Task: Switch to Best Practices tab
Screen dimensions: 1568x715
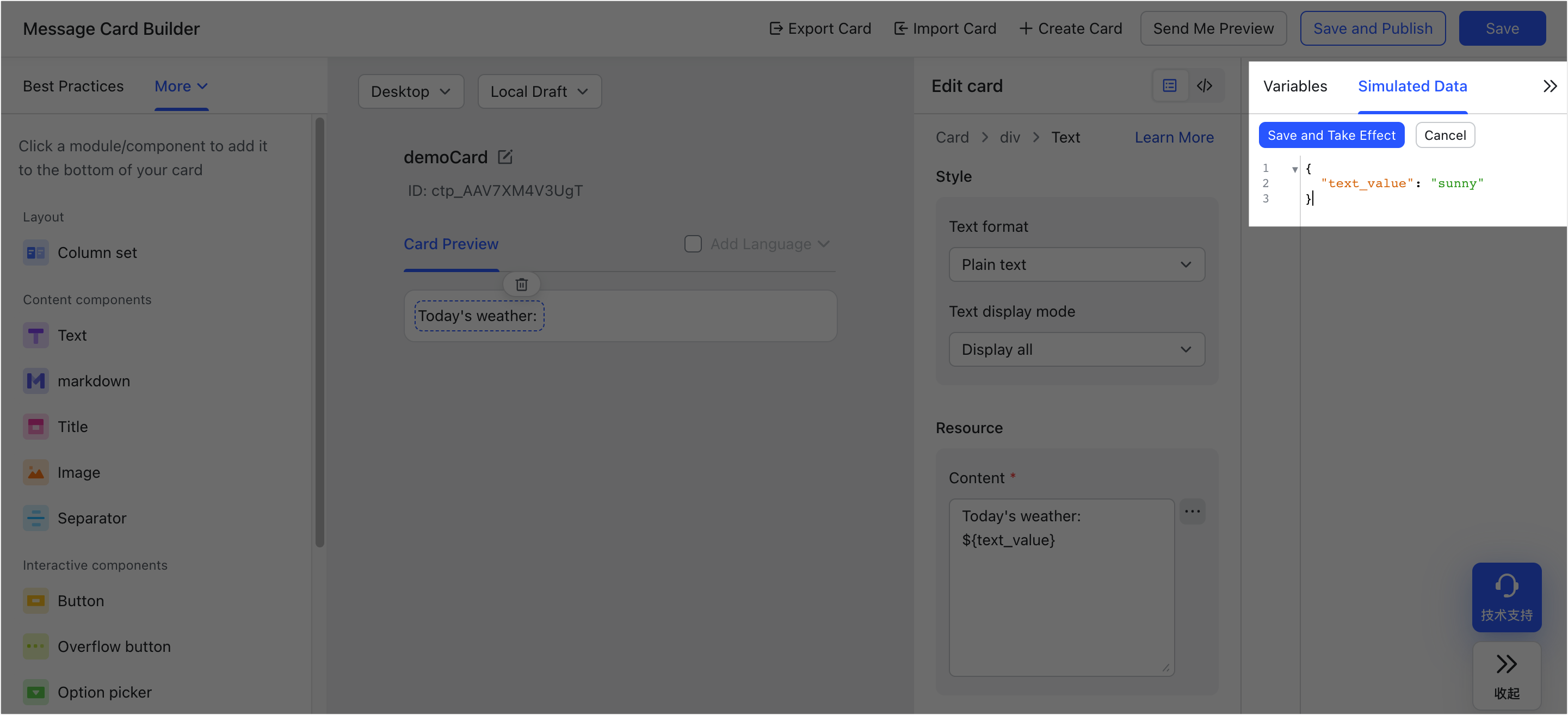Action: tap(73, 87)
